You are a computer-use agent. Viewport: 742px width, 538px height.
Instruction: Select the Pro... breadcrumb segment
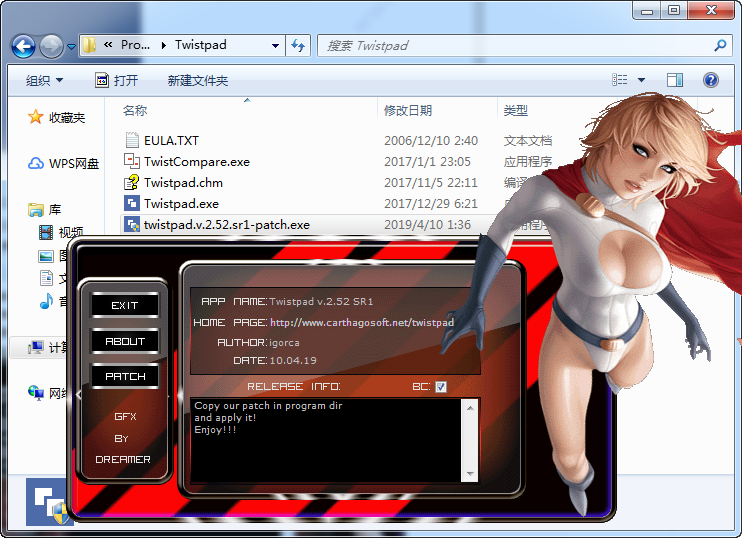[x=135, y=45]
